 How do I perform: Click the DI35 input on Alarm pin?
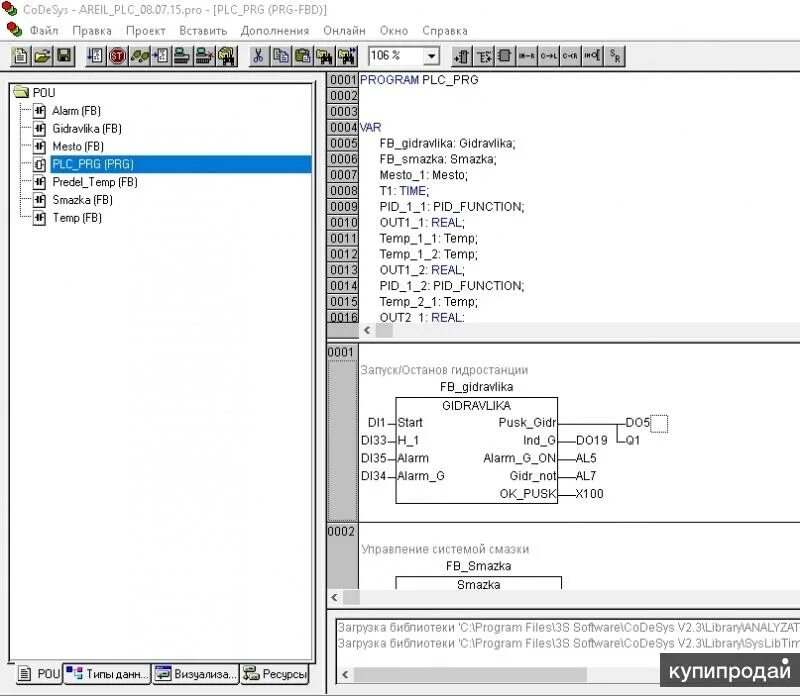point(373,458)
